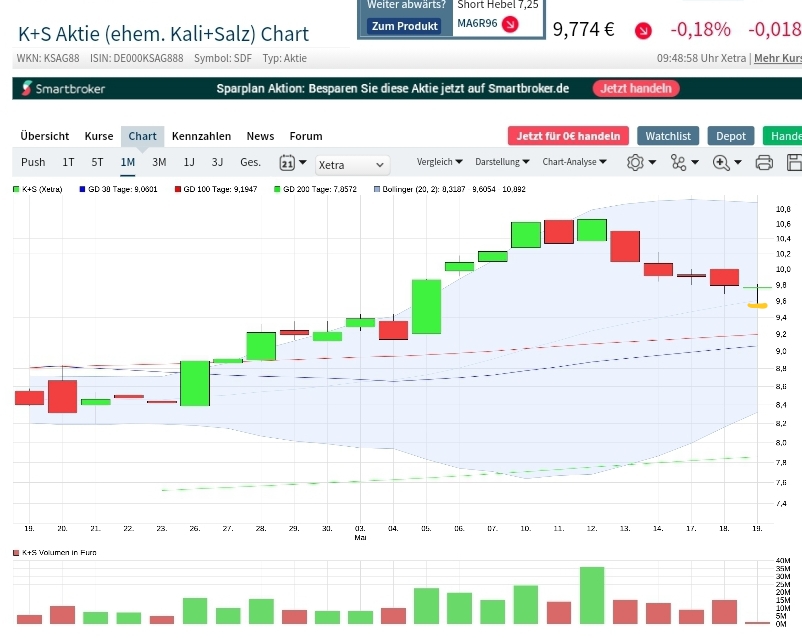
Task: Select the 3J timeframe
Action: pos(217,162)
